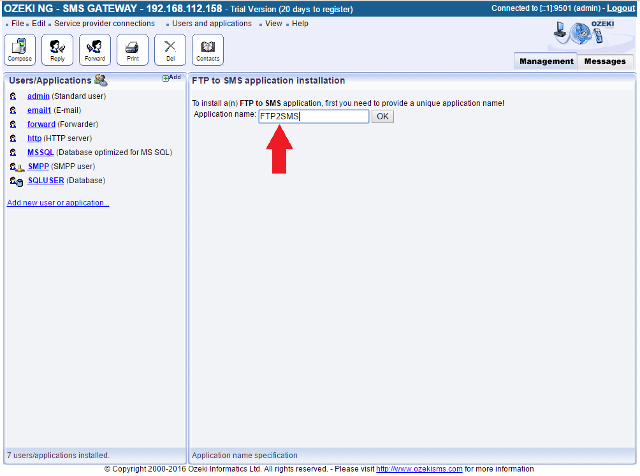
Task: Open the View menu
Action: (273, 23)
